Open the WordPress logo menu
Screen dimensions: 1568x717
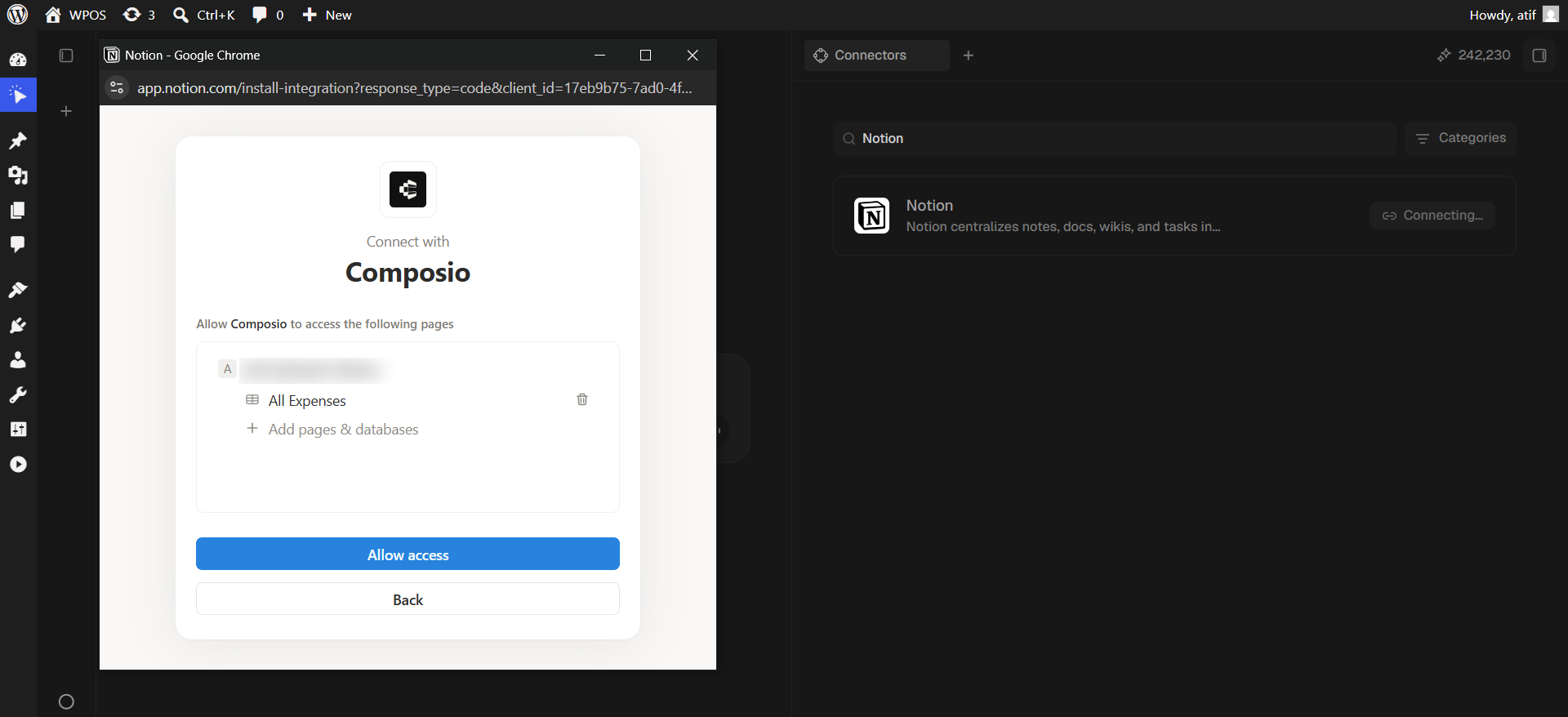pyautogui.click(x=18, y=15)
